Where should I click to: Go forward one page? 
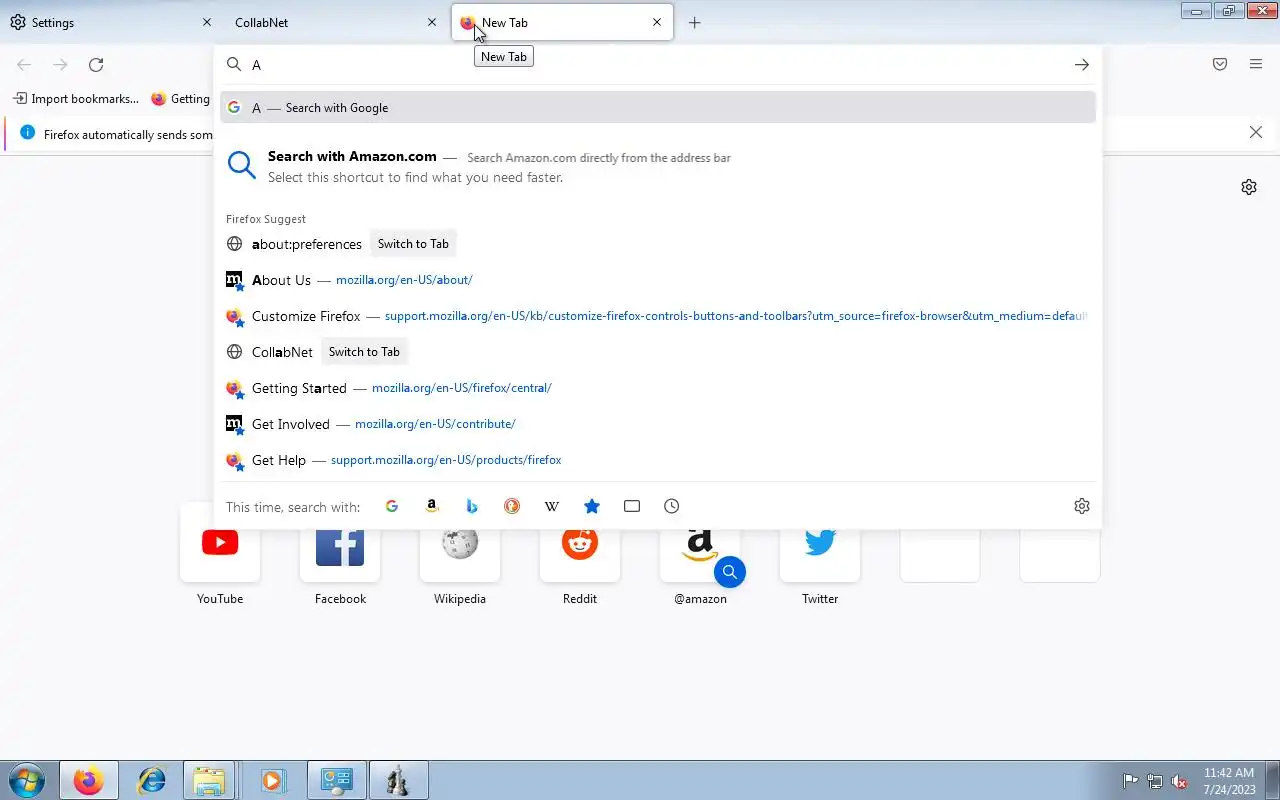tap(60, 64)
